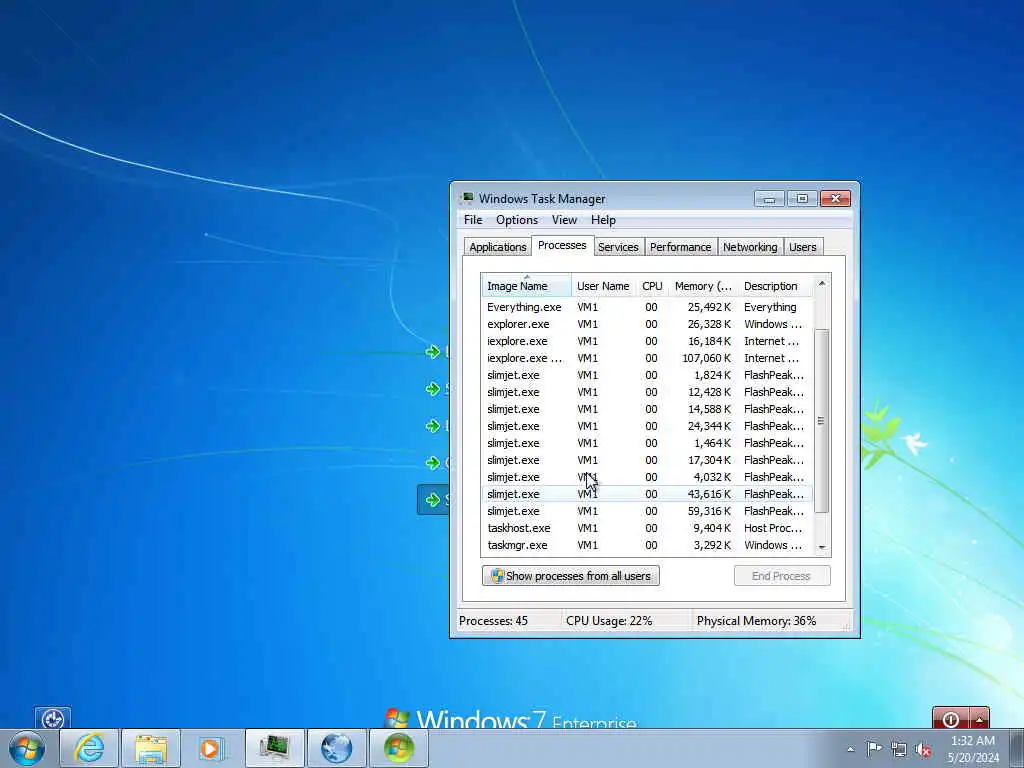Sort by Image Name column header
The image size is (1024, 768).
coord(526,286)
